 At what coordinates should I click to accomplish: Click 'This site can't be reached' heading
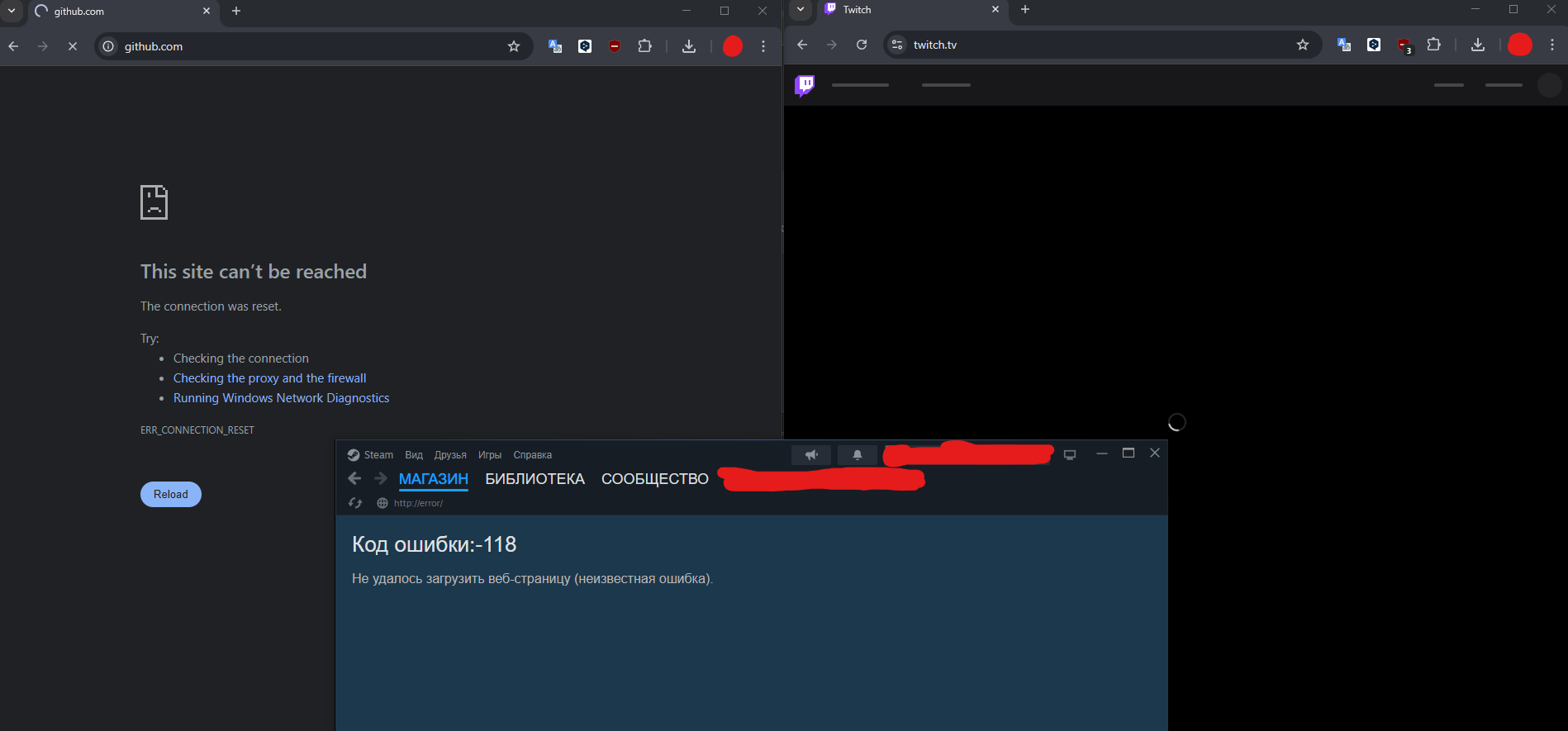coord(254,272)
